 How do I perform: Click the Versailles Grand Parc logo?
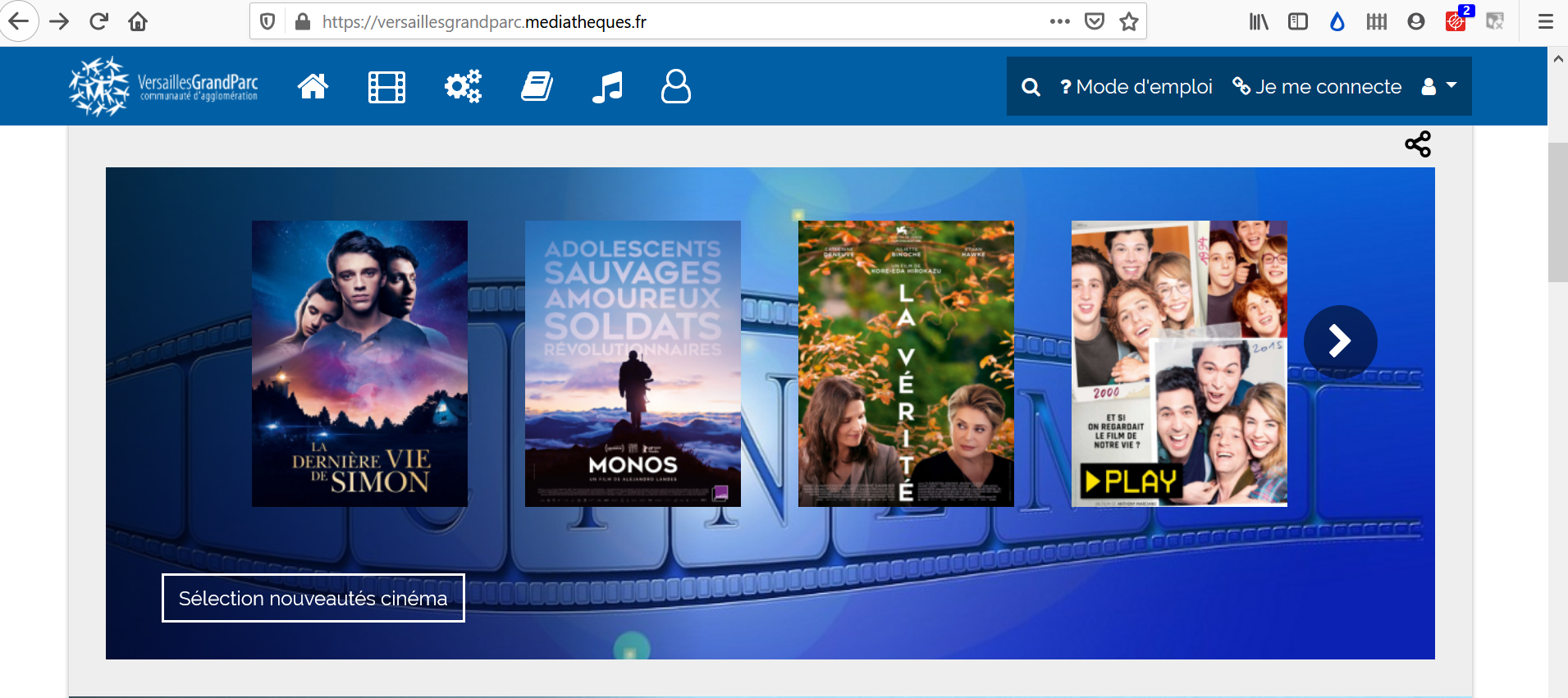163,86
